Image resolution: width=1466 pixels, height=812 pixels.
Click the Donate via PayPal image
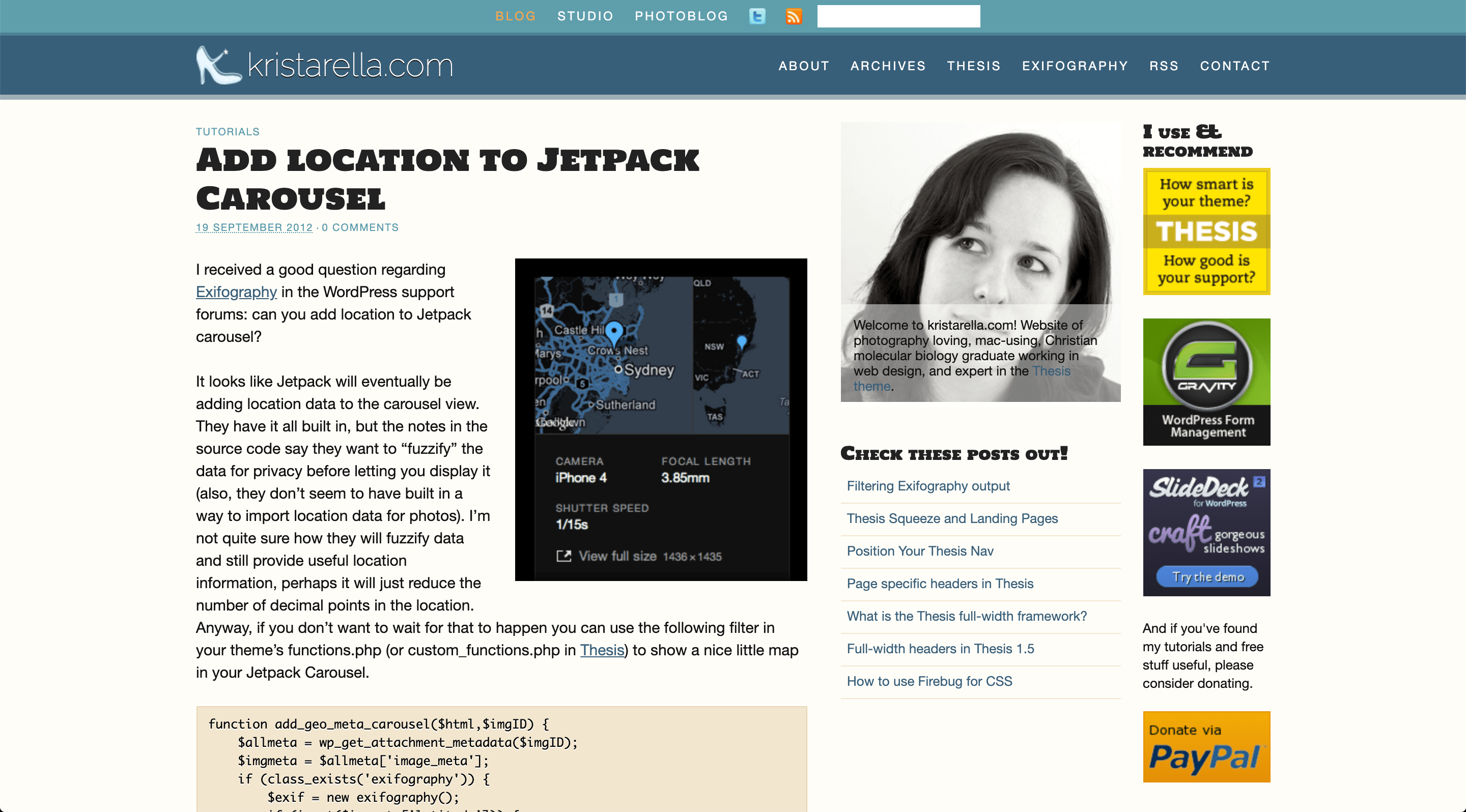(1206, 746)
